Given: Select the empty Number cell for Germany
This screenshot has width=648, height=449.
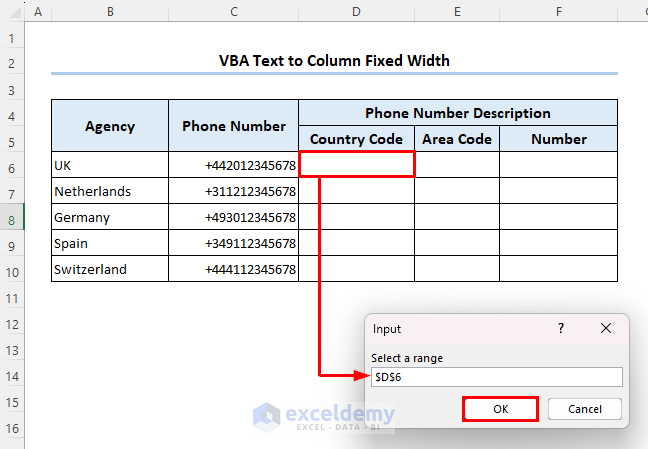Looking at the screenshot, I should (x=559, y=217).
